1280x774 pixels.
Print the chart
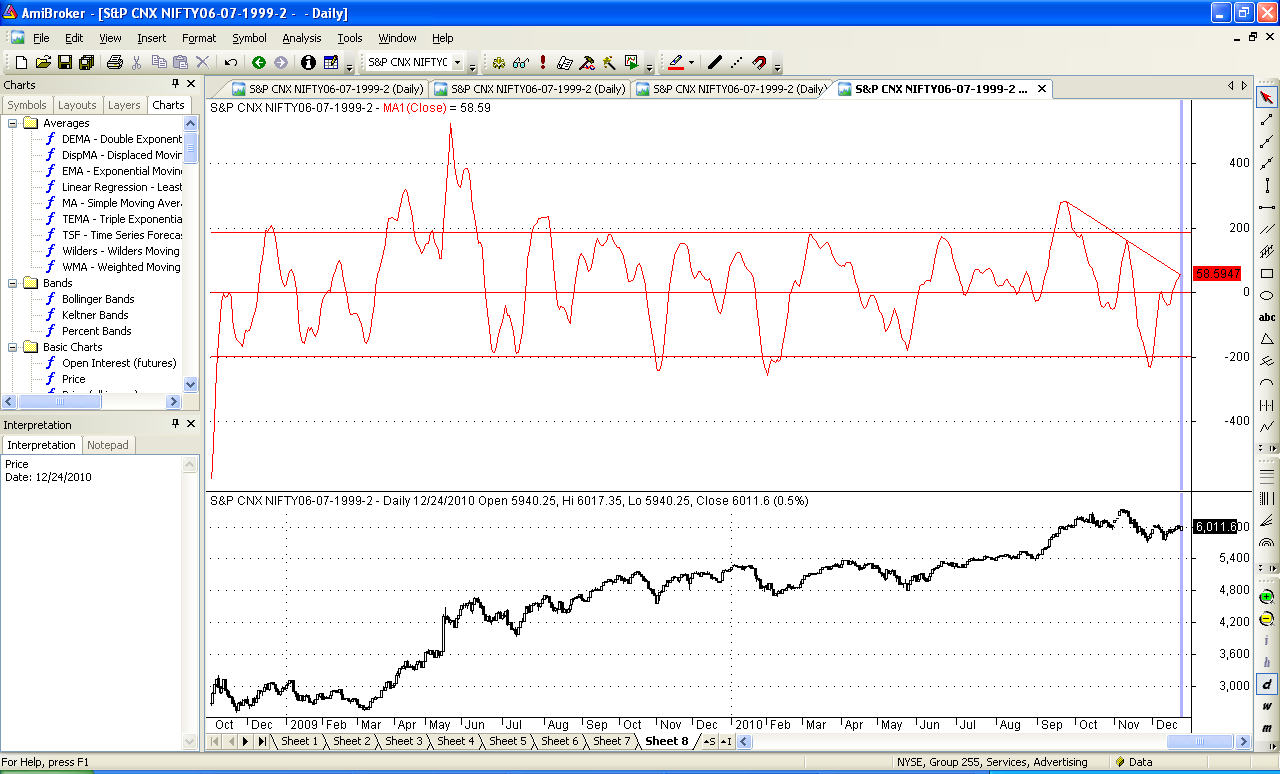pyautogui.click(x=114, y=62)
